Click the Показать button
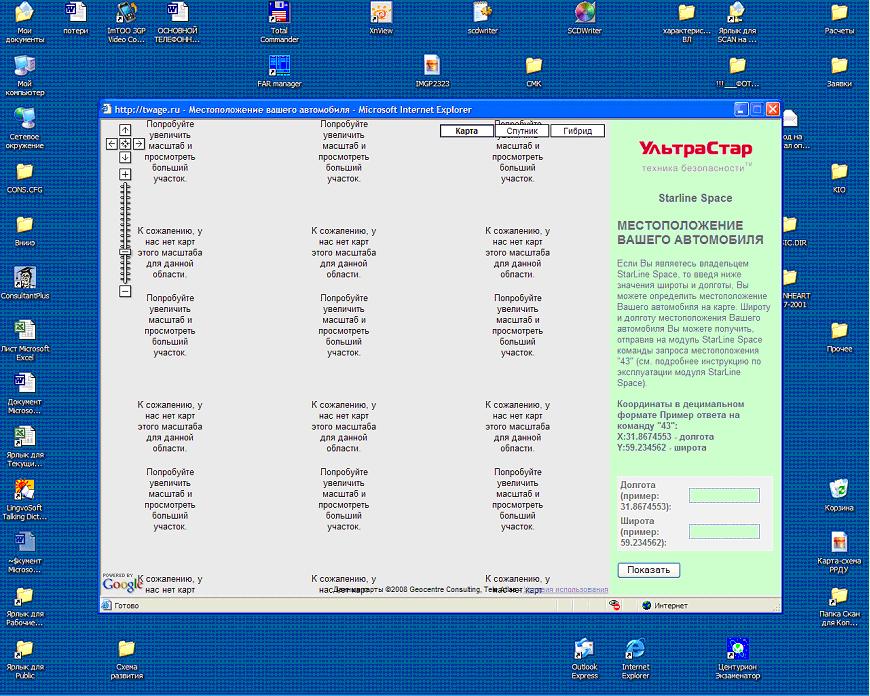870x696 pixels. [649, 570]
